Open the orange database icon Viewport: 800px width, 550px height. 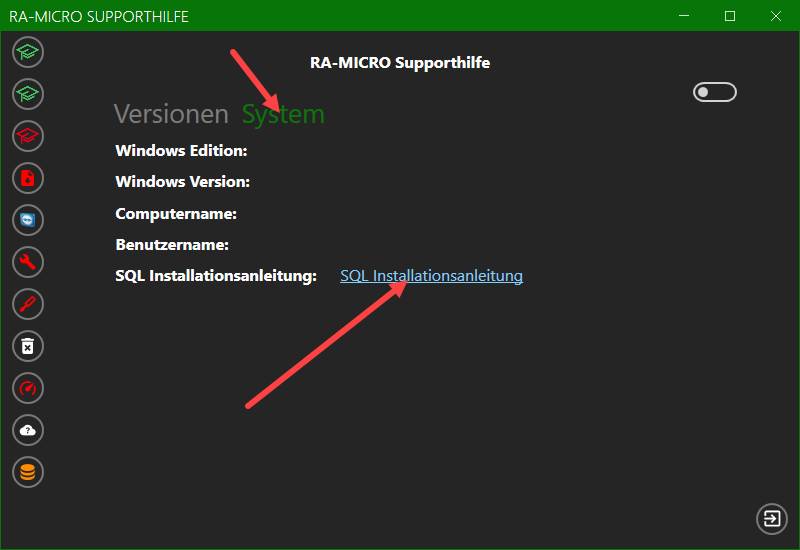coord(28,472)
